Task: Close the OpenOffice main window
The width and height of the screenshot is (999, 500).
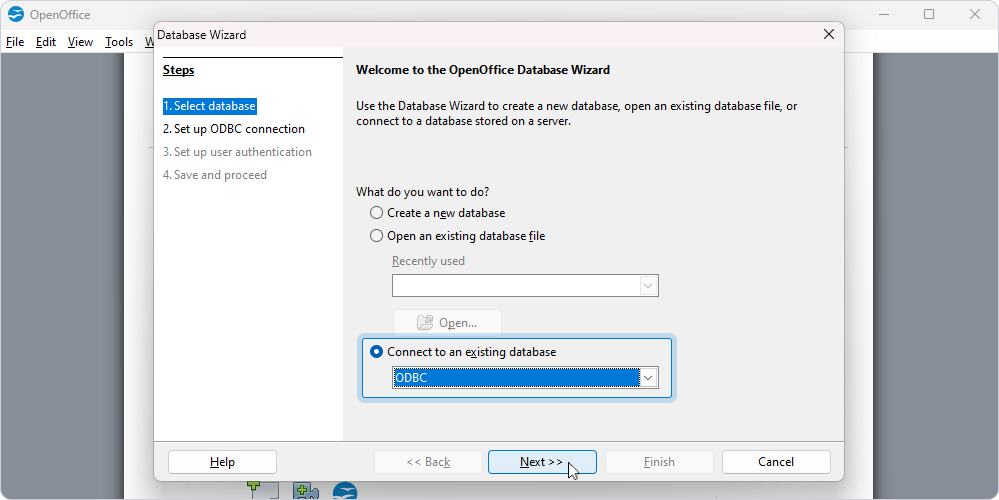Action: 974,14
